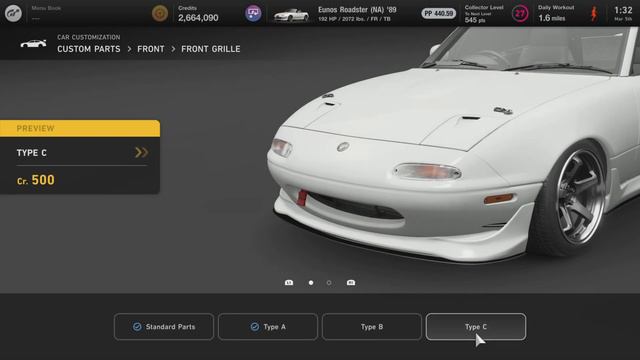Open the purple garage badge icon
The height and width of the screenshot is (360, 640).
[x=253, y=13]
